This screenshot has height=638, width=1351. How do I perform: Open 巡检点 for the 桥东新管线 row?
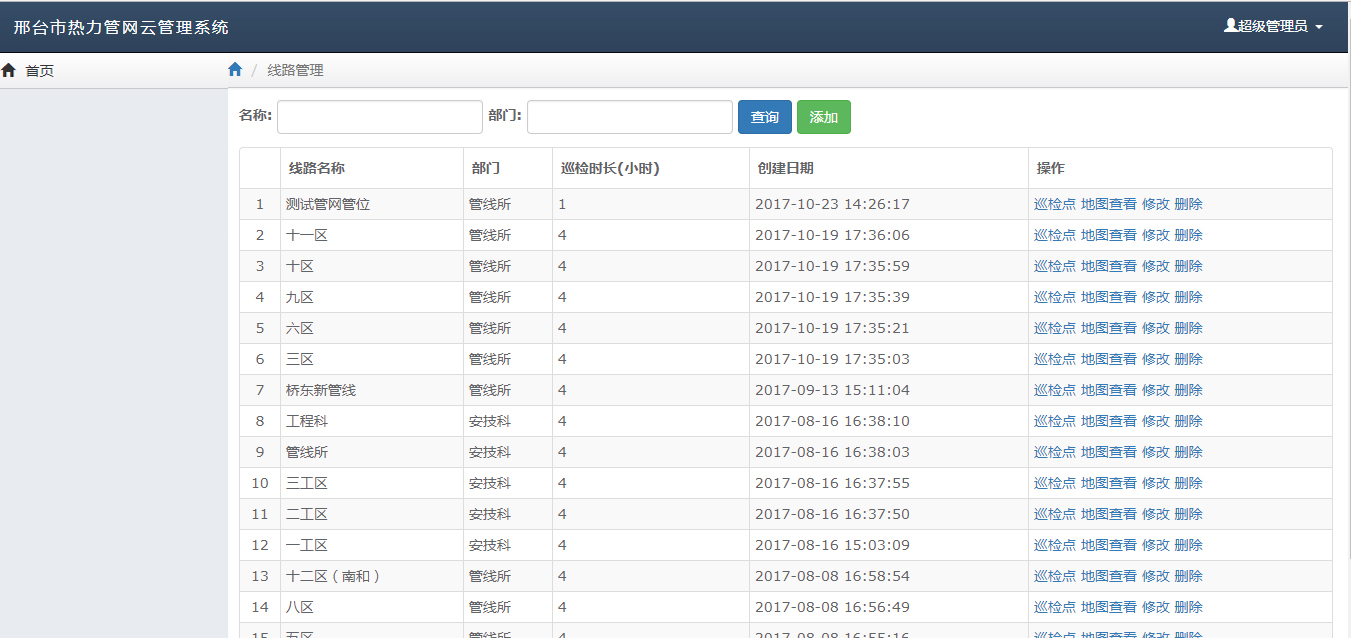coord(1054,390)
